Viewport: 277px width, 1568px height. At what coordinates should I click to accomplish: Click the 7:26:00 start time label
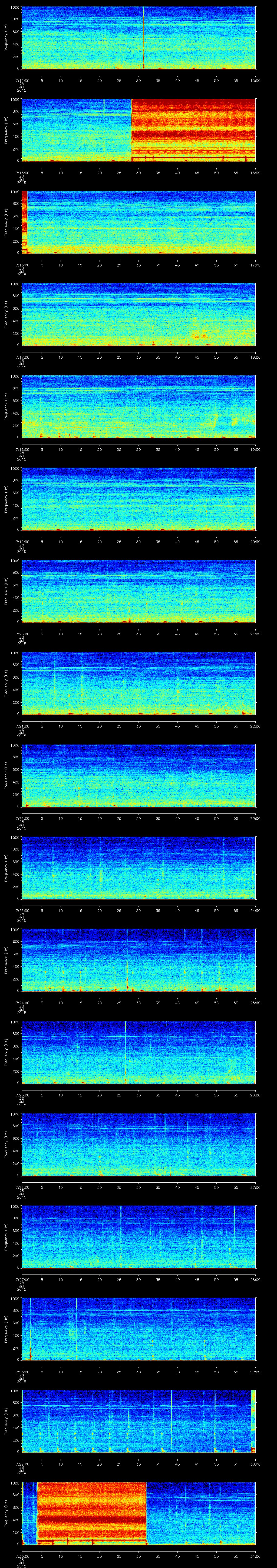[x=22, y=1187]
